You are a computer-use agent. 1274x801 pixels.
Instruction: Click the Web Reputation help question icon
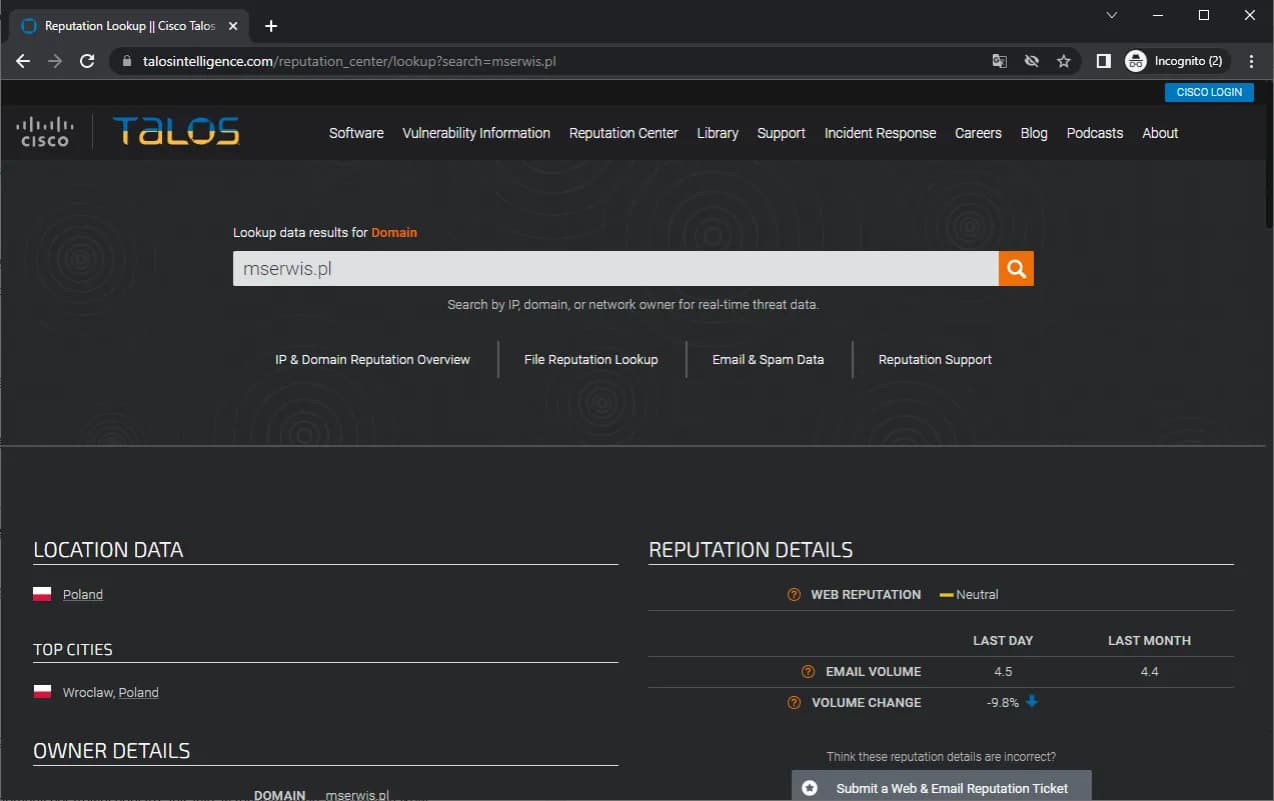point(794,594)
